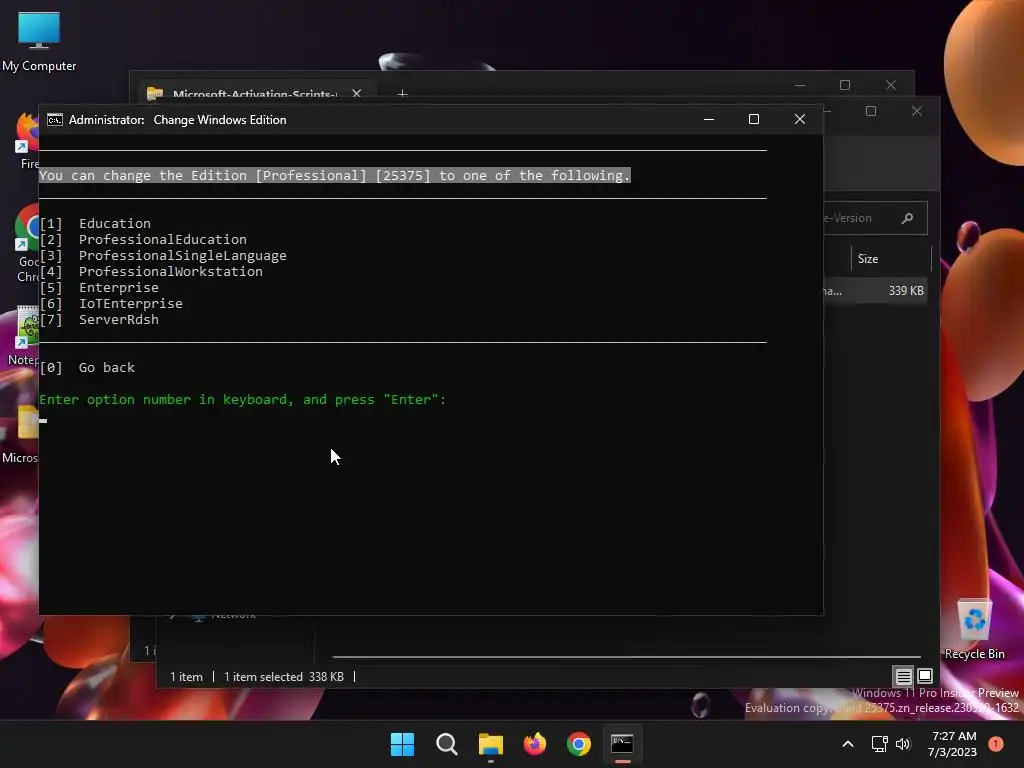This screenshot has width=1024, height=768.
Task: Open network status in the system tray
Action: tap(880, 744)
